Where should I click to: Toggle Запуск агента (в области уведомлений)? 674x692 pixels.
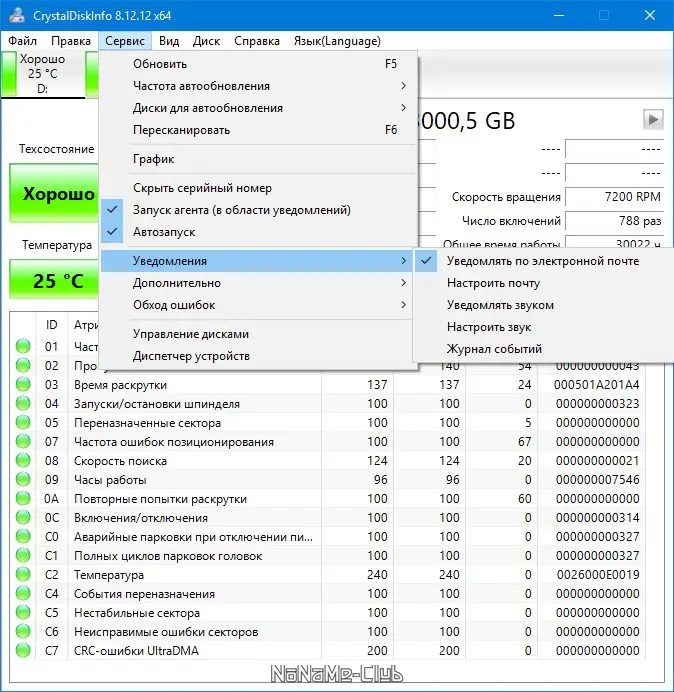(x=258, y=210)
